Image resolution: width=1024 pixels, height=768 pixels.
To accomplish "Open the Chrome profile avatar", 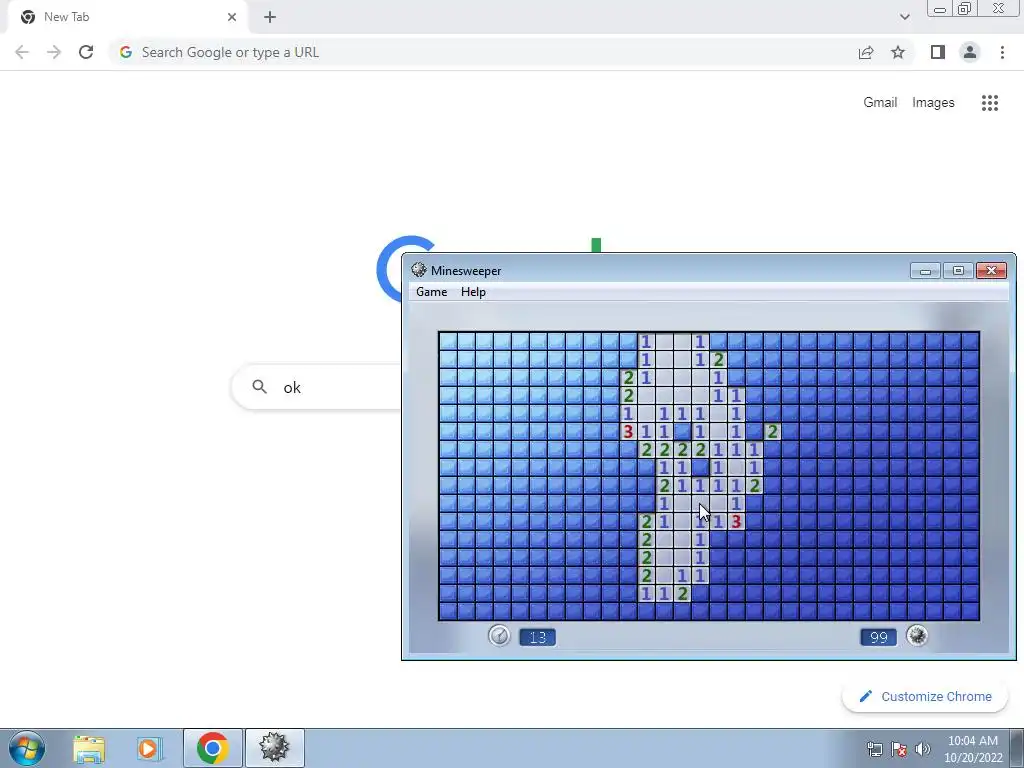I will pos(970,52).
